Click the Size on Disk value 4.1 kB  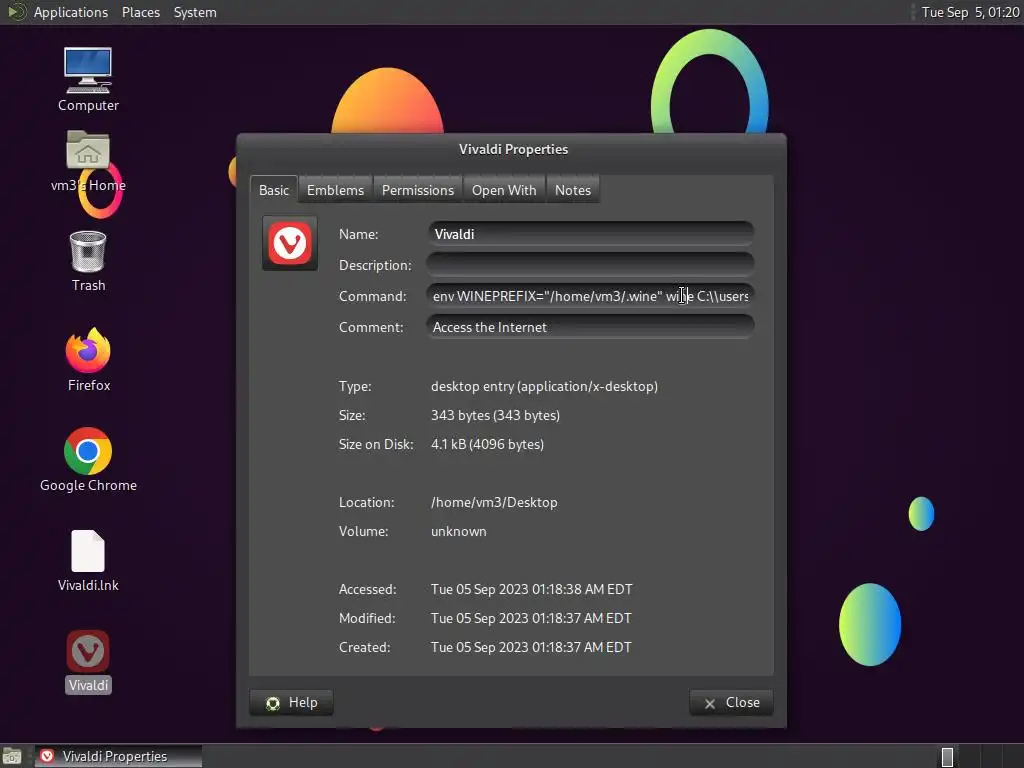(487, 444)
